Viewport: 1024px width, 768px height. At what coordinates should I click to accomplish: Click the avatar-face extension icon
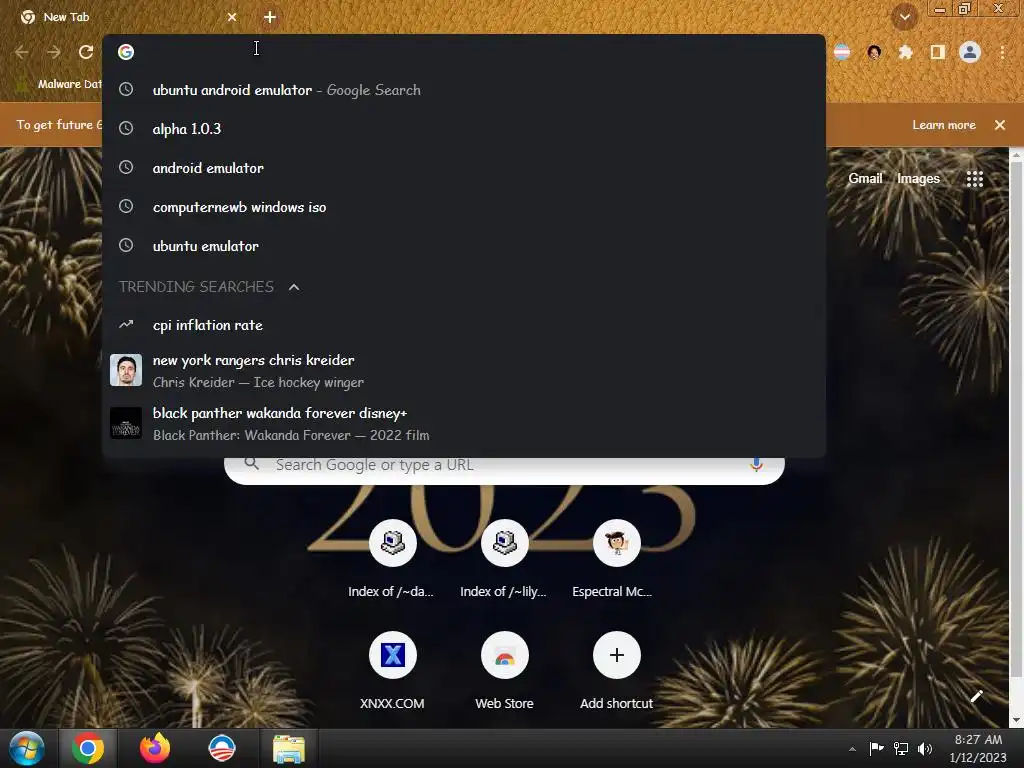(x=874, y=52)
